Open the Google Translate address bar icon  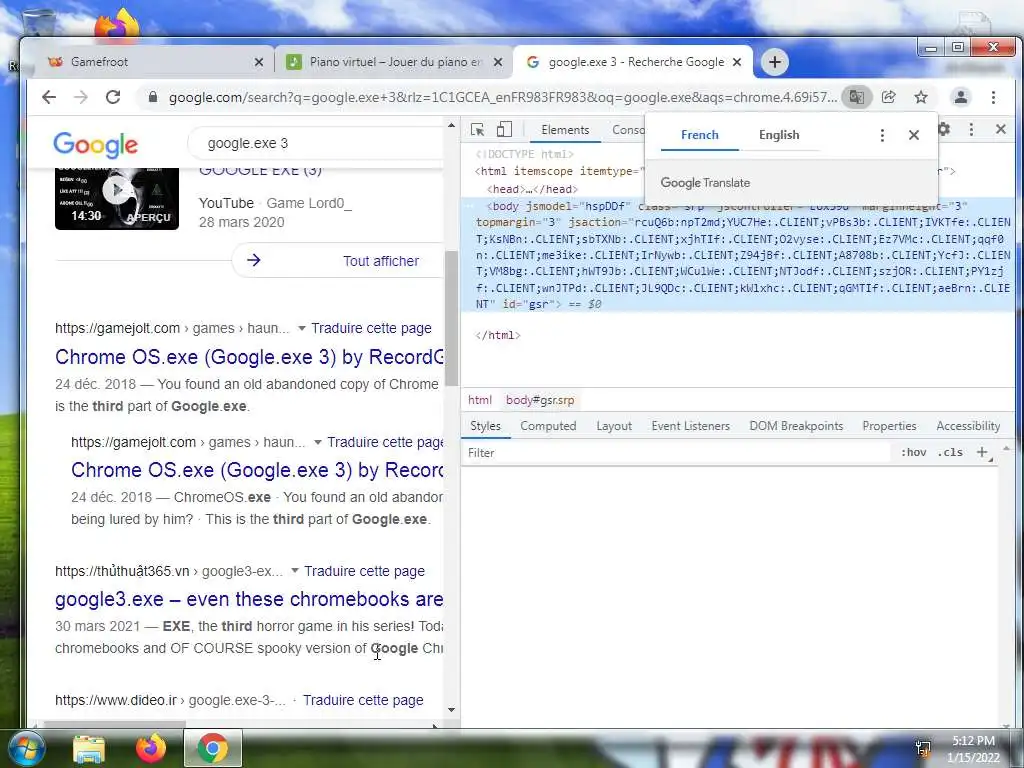pyautogui.click(x=856, y=97)
